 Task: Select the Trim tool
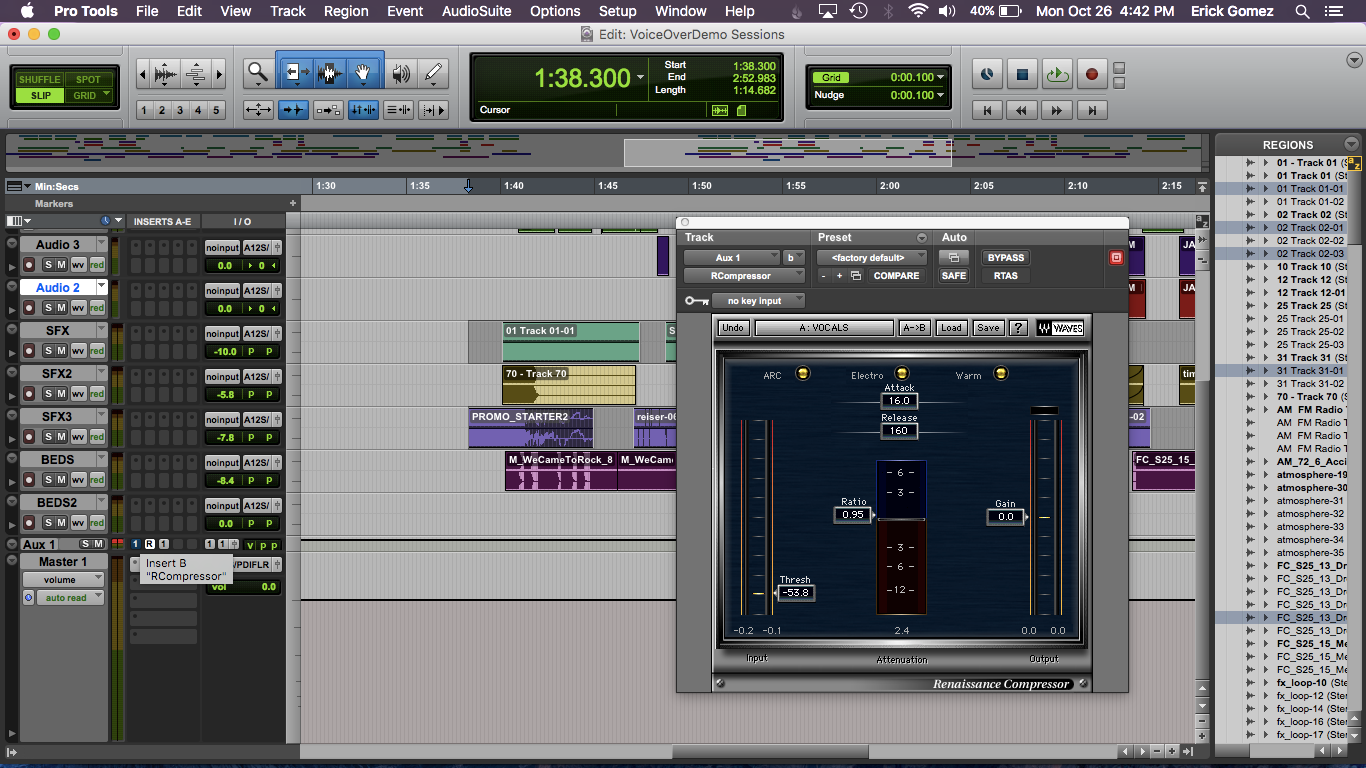[297, 73]
